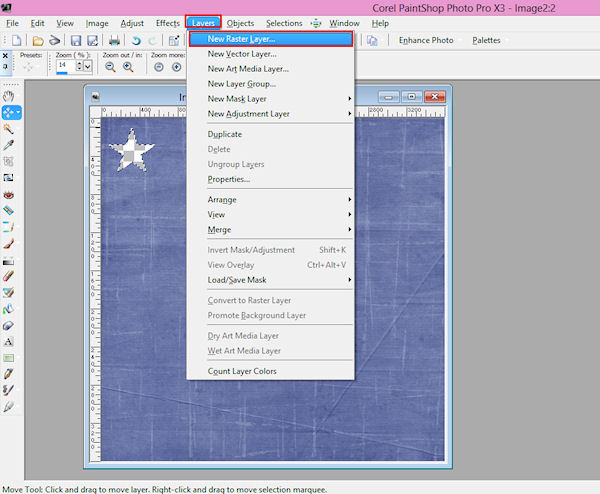Select the Makeover tool icon

[8, 210]
